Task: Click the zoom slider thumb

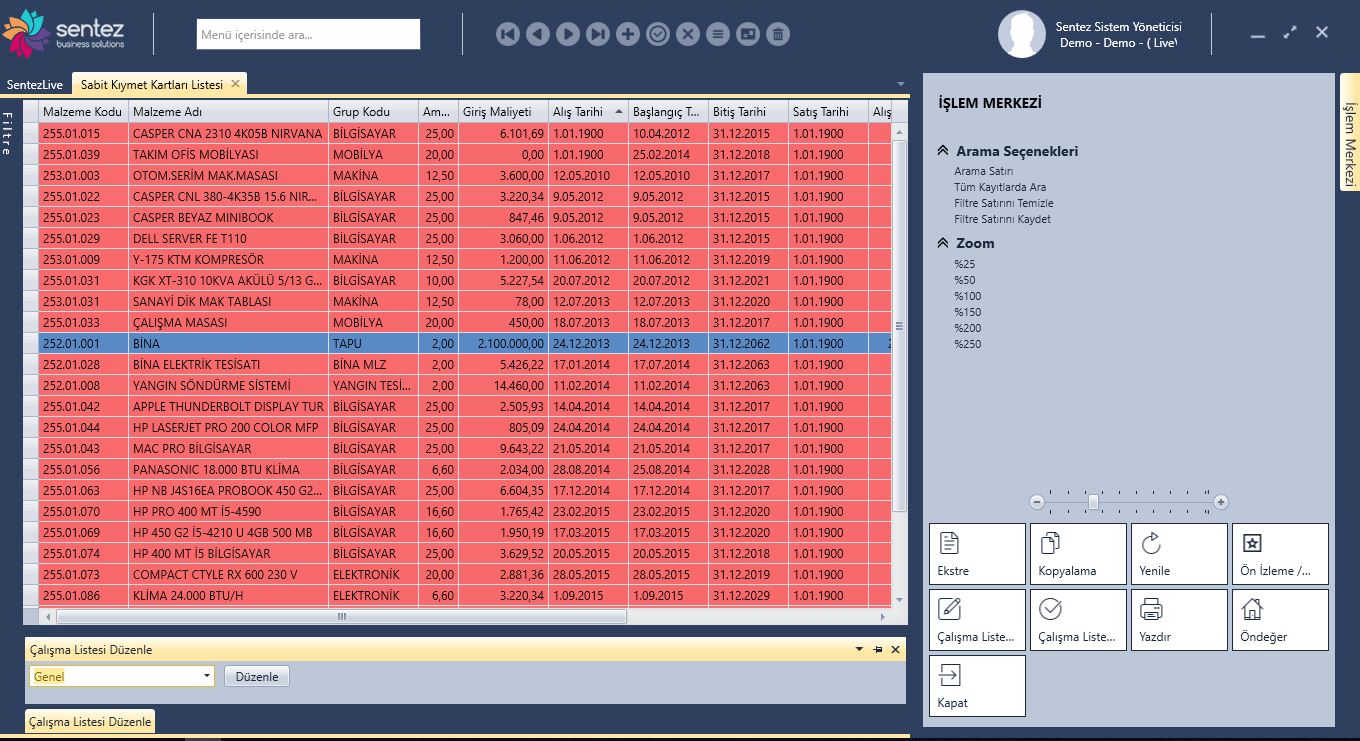Action: (x=1094, y=502)
